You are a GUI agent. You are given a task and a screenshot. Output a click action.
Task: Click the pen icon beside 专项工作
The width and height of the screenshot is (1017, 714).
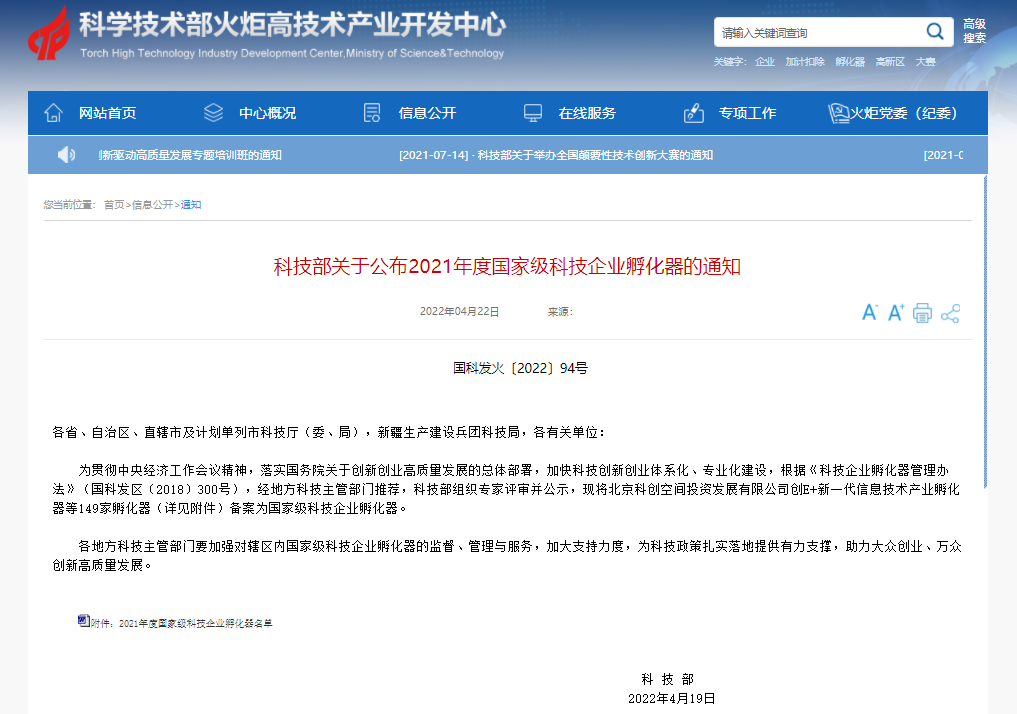[x=692, y=113]
